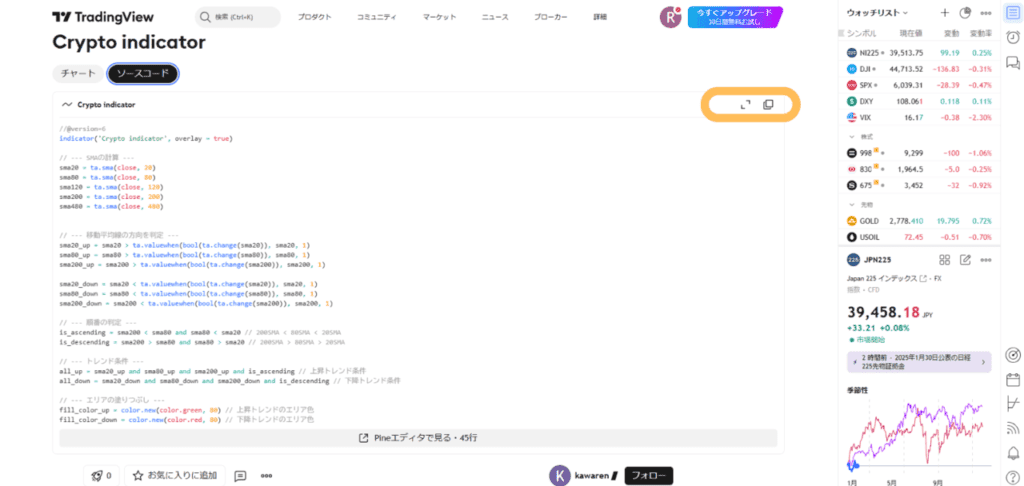1024x486 pixels.
Task: Open the search box (Ctrl+K)
Action: point(238,17)
